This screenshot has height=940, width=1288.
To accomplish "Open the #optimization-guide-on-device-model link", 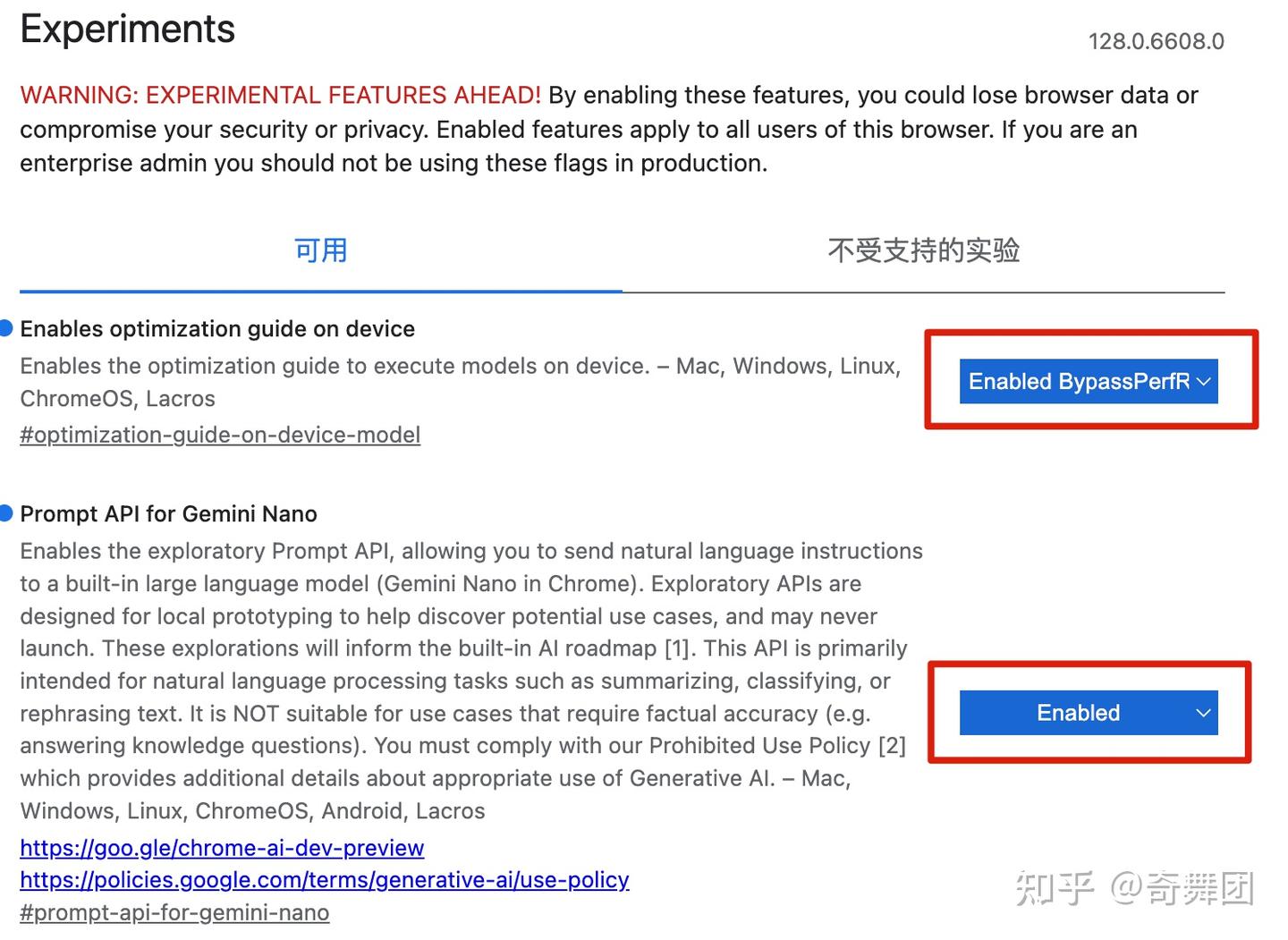I will click(220, 435).
